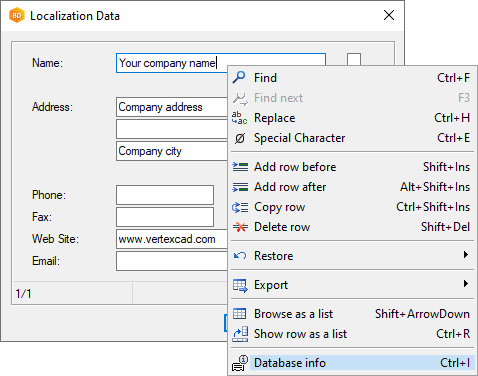Click the red Delete row icon
The image size is (478, 376).
[240, 227]
